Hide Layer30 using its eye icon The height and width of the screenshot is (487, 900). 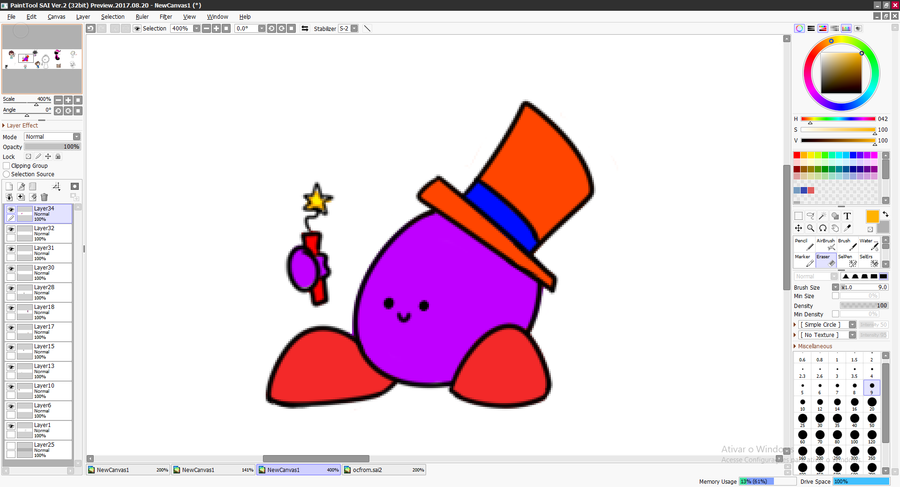pos(11,268)
